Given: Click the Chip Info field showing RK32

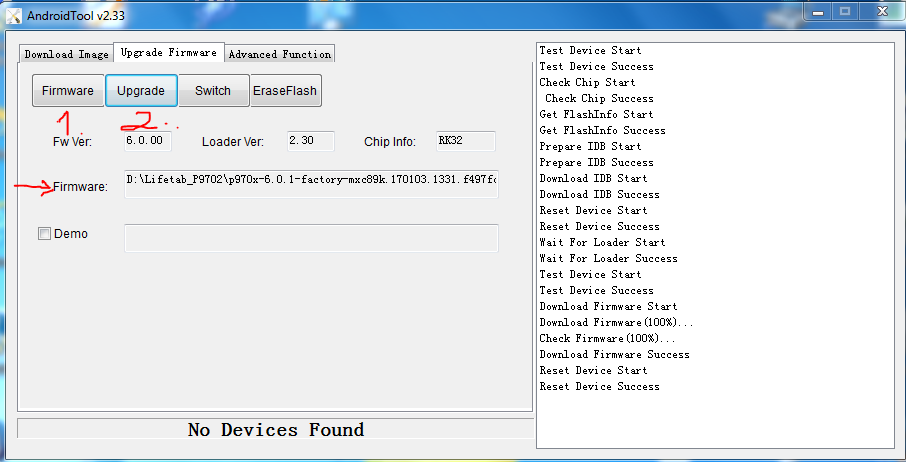Looking at the screenshot, I should click(x=466, y=141).
